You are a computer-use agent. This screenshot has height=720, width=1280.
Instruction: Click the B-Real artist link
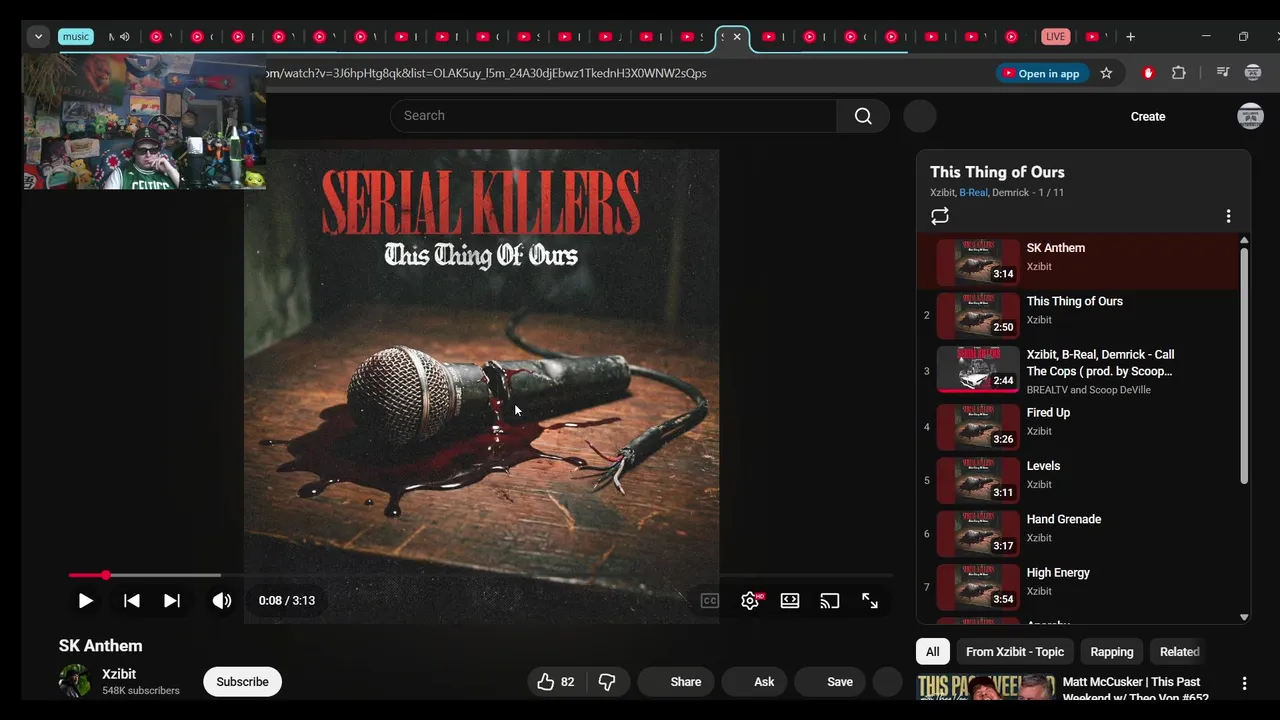click(x=973, y=193)
